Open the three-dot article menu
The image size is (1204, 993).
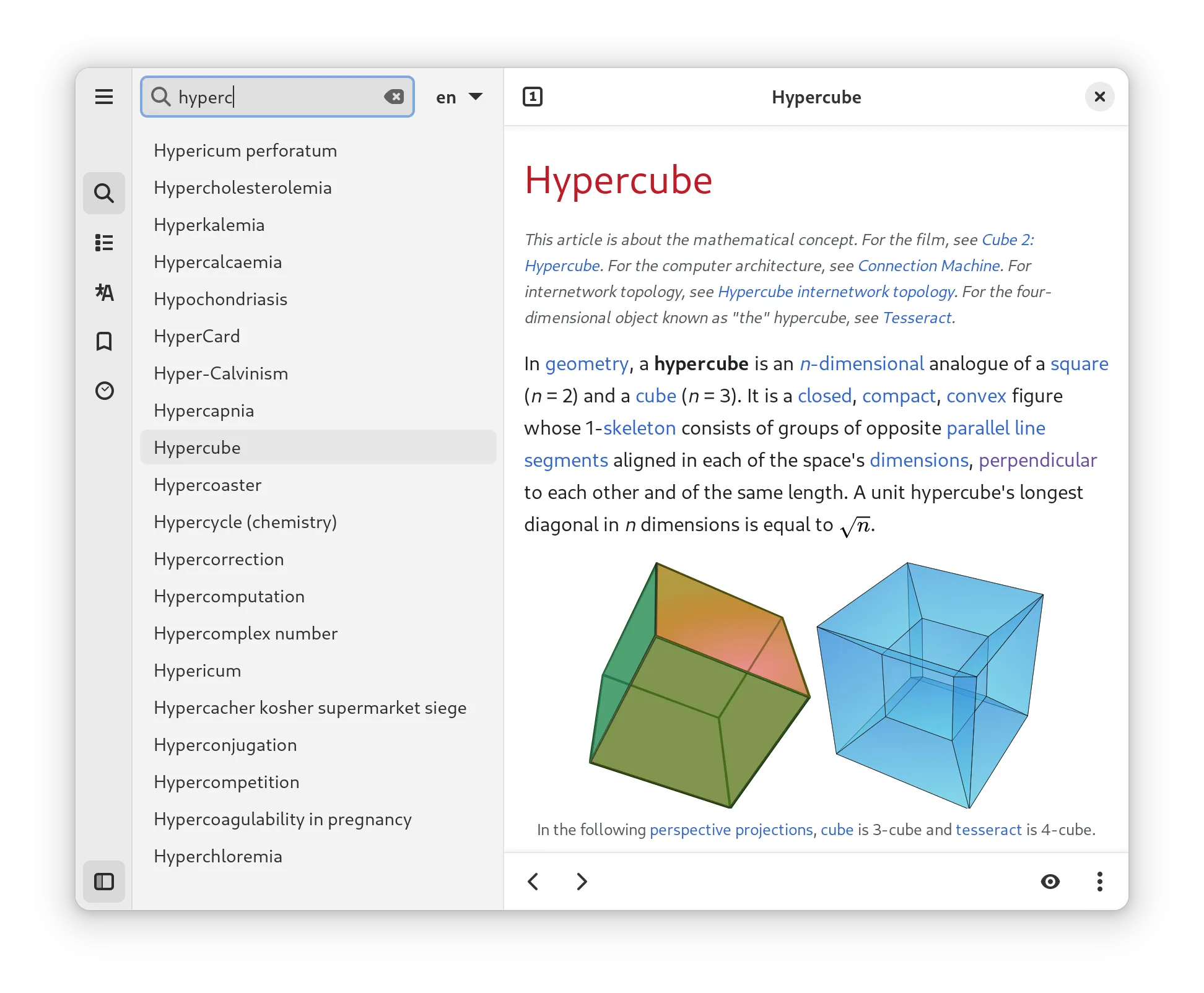tap(1100, 881)
